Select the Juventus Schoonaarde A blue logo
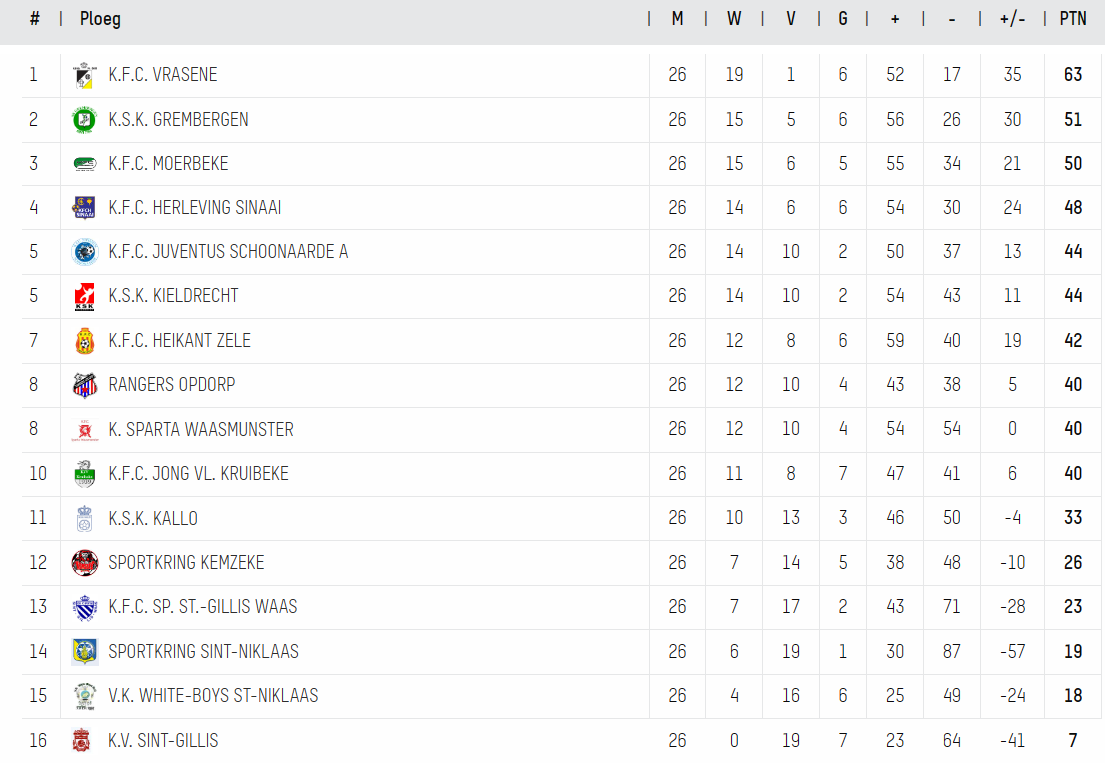 85,252
